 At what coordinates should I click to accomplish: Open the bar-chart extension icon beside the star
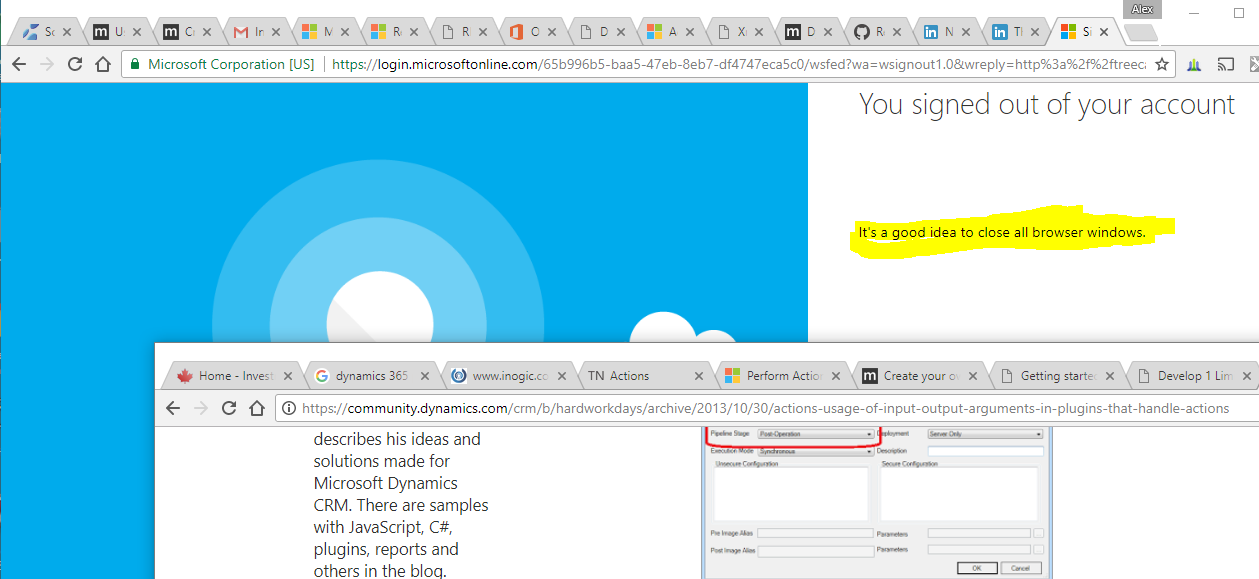tap(1194, 65)
